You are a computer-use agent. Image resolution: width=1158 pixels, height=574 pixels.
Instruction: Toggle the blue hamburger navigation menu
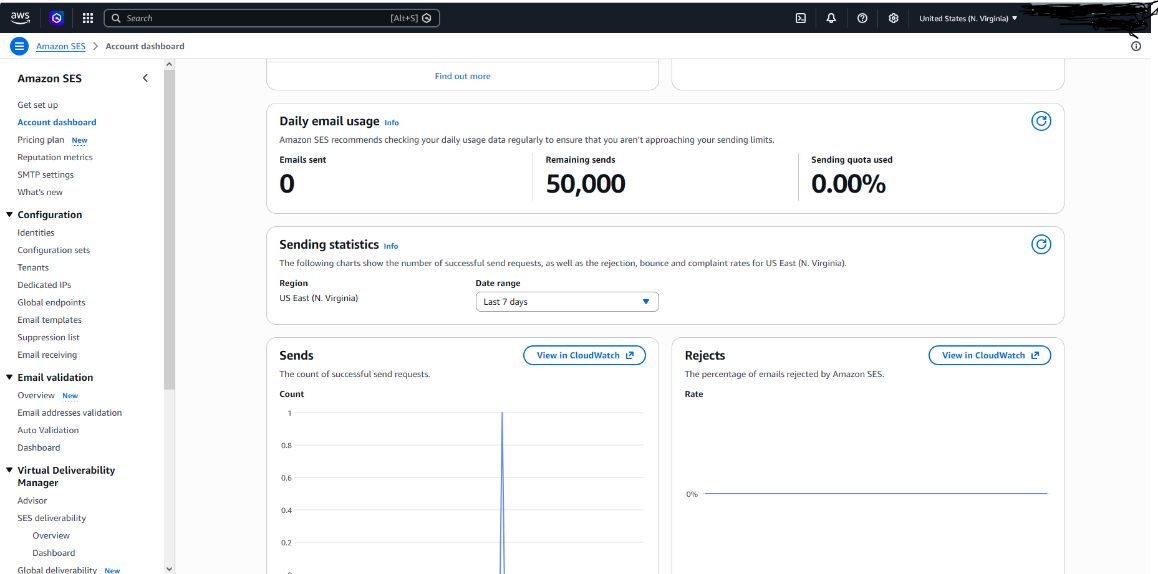20,46
